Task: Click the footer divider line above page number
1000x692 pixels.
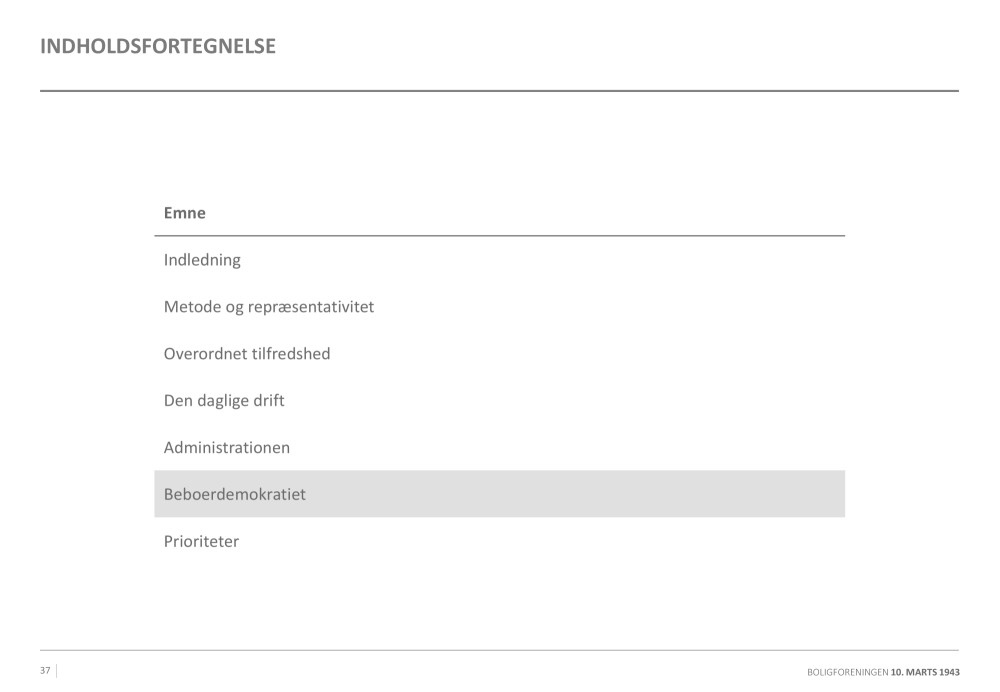Action: pyautogui.click(x=499, y=651)
